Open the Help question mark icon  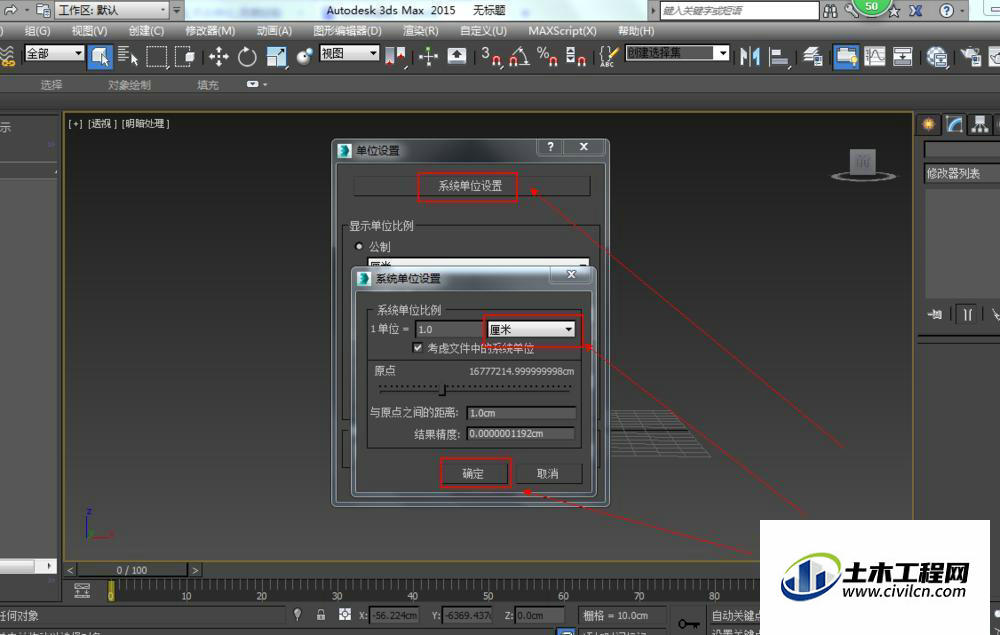(x=946, y=10)
